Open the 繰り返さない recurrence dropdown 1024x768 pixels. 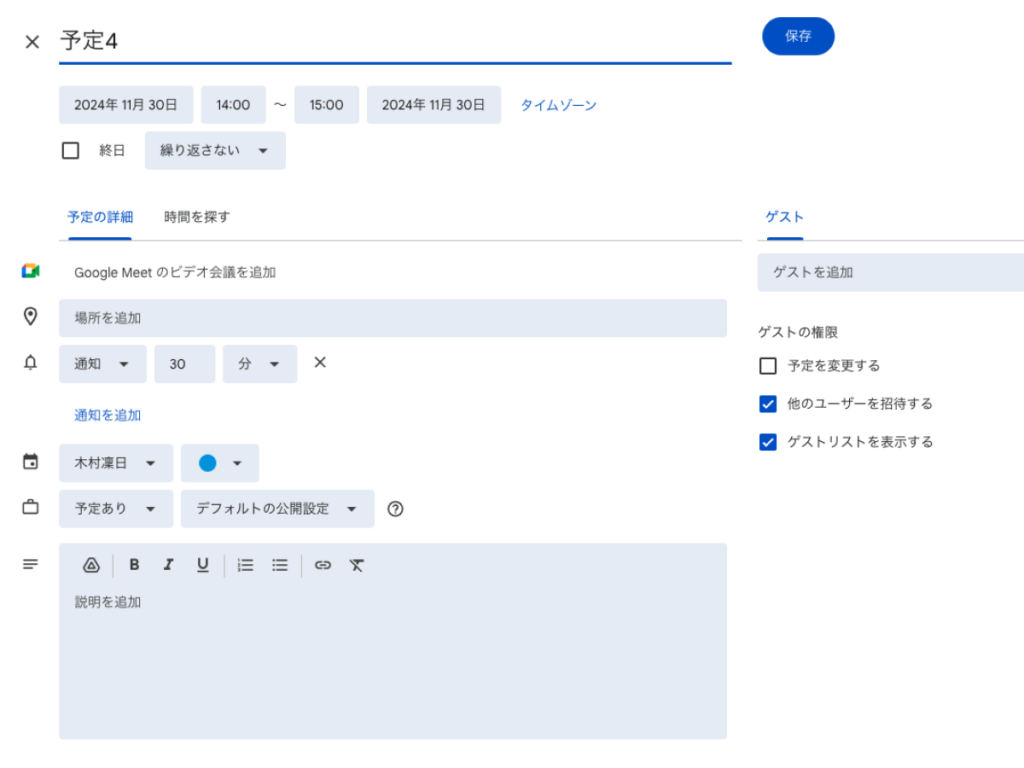(x=214, y=150)
